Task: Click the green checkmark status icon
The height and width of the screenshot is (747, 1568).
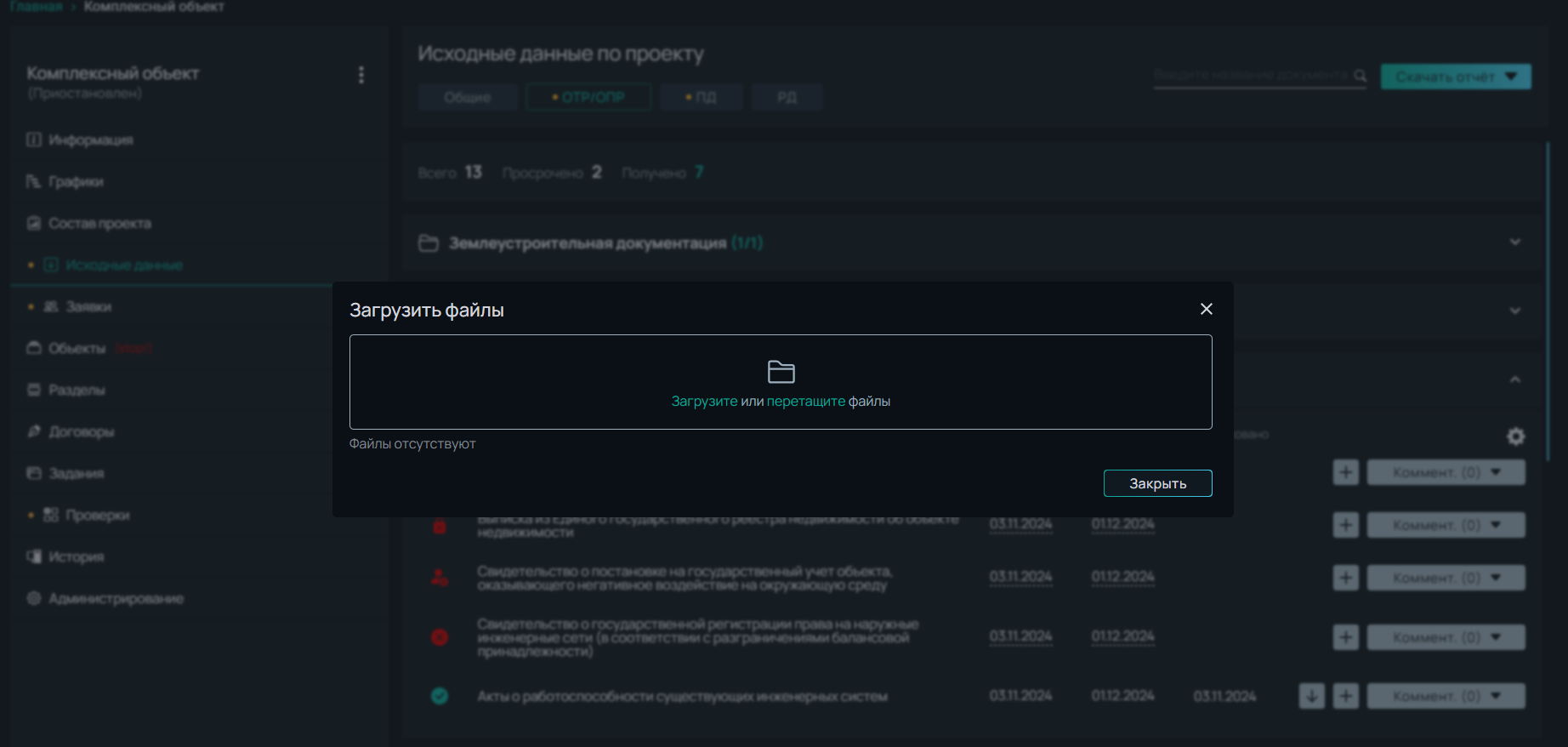Action: (440, 696)
